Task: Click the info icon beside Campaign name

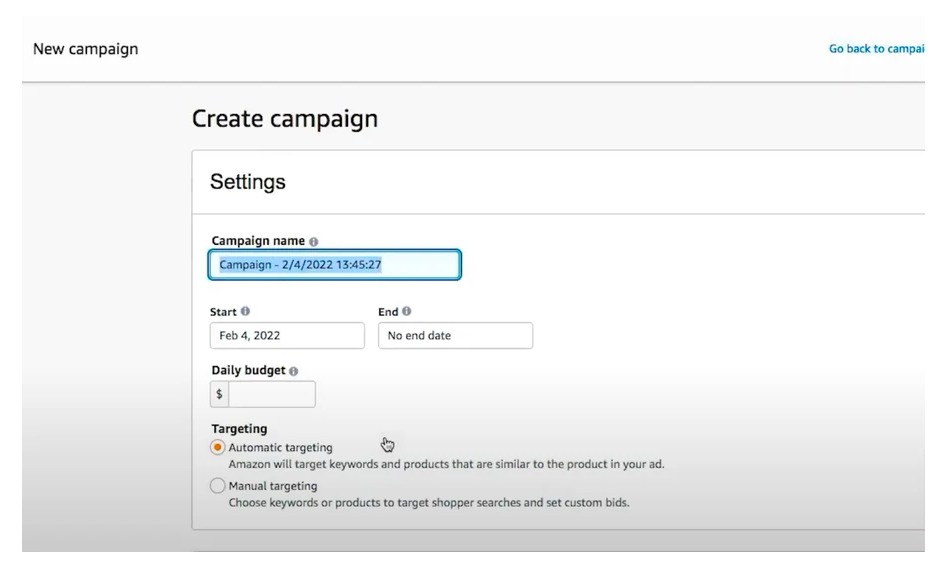Action: [x=314, y=242]
